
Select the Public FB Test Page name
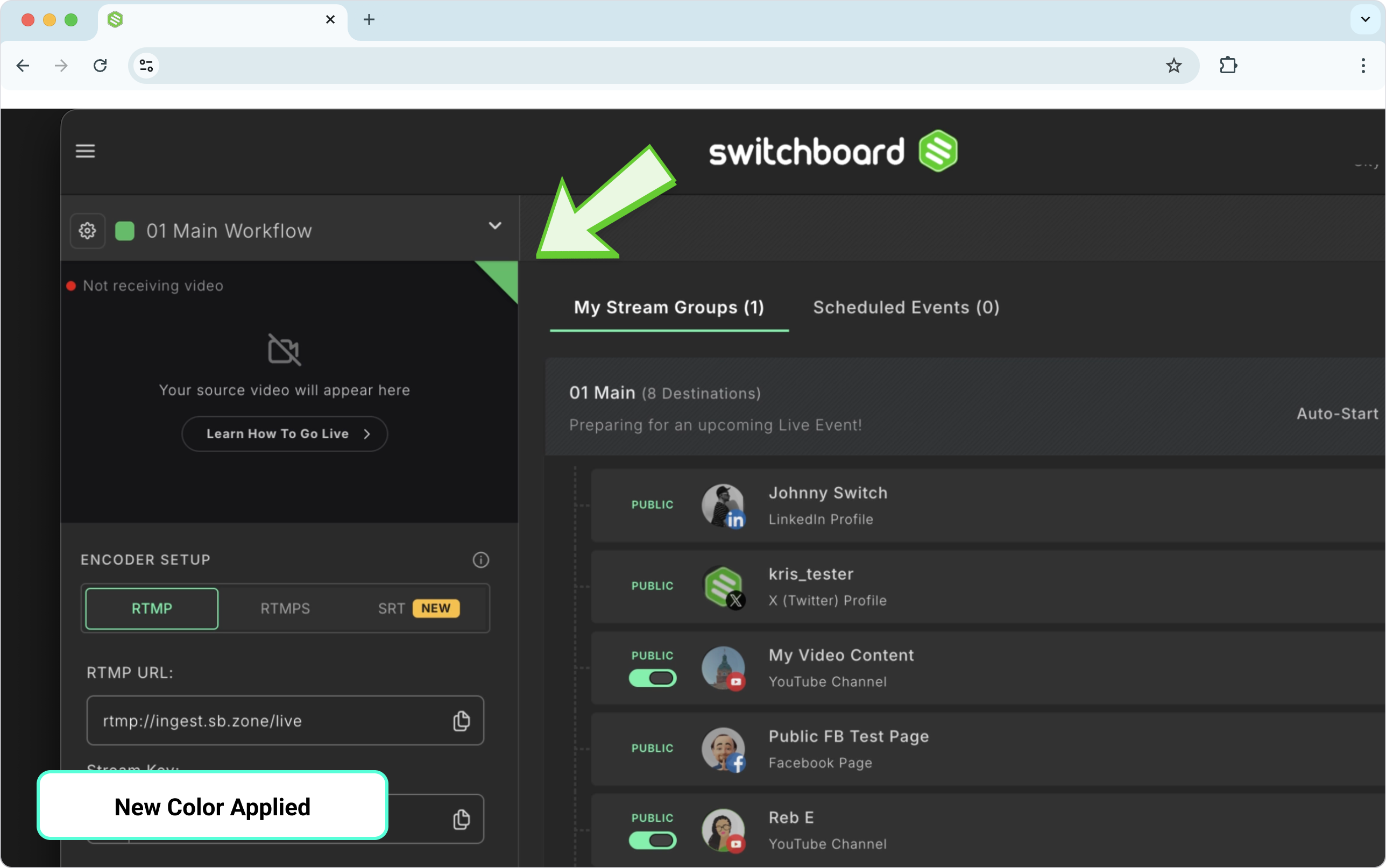[x=848, y=737]
